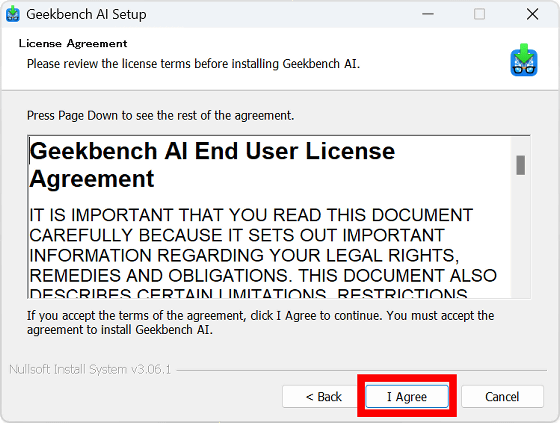560x423 pixels.
Task: Click the Press Page Down instruction text
Action: pyautogui.click(x=160, y=115)
